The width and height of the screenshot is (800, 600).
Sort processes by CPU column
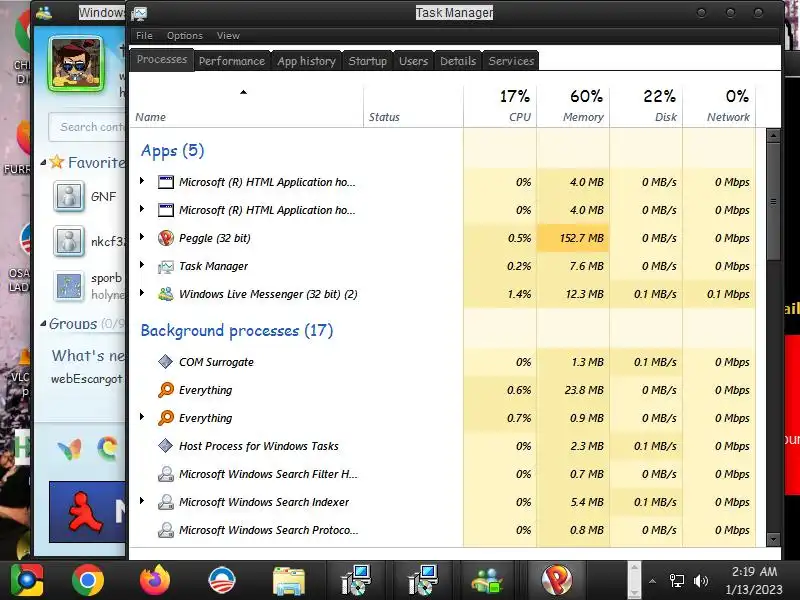tap(500, 106)
